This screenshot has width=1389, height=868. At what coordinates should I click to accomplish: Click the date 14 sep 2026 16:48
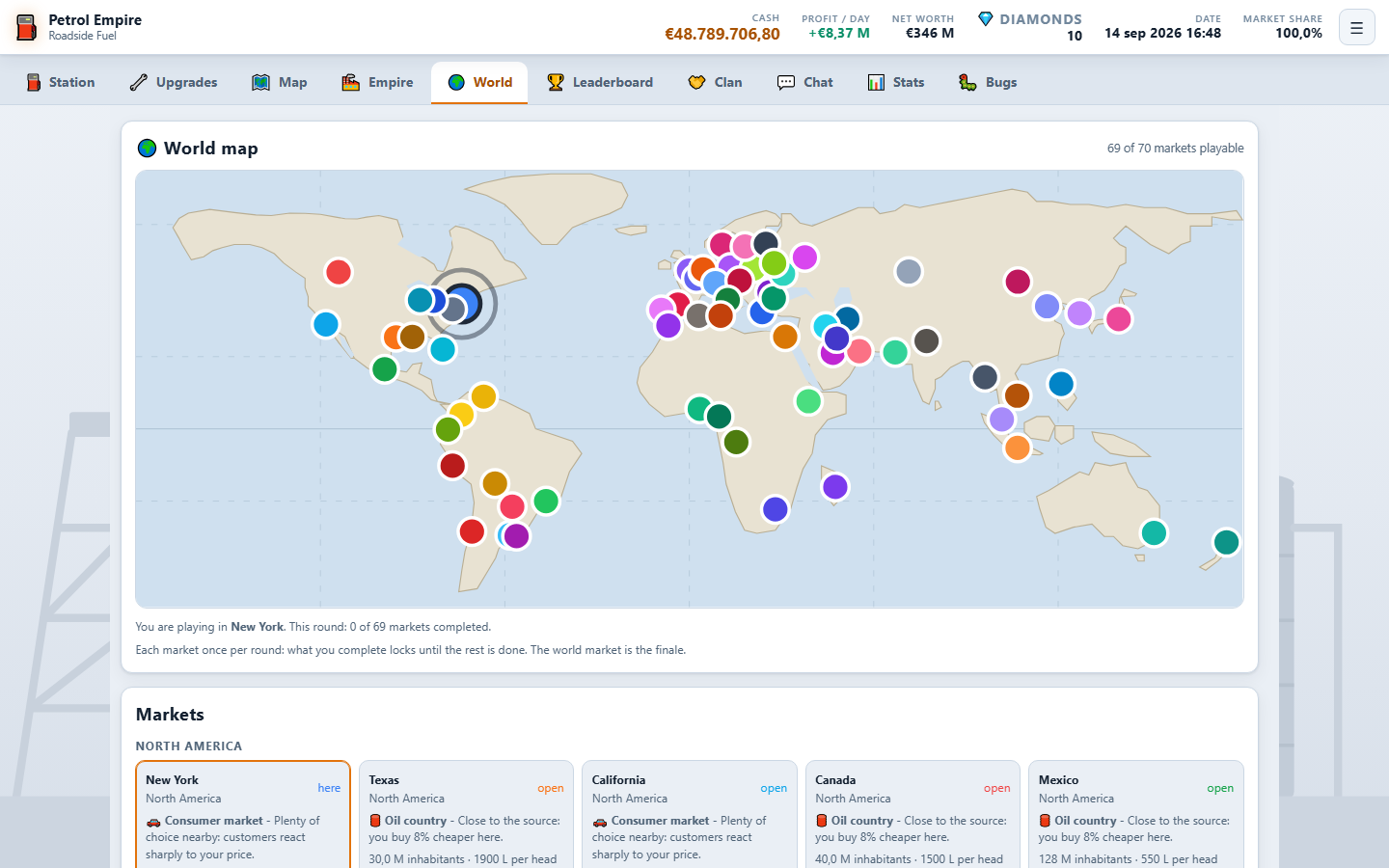(1162, 33)
